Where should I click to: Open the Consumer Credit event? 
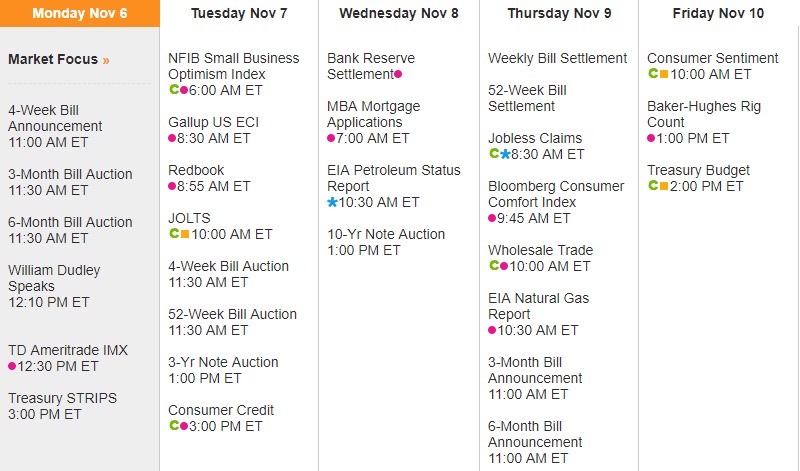click(221, 410)
